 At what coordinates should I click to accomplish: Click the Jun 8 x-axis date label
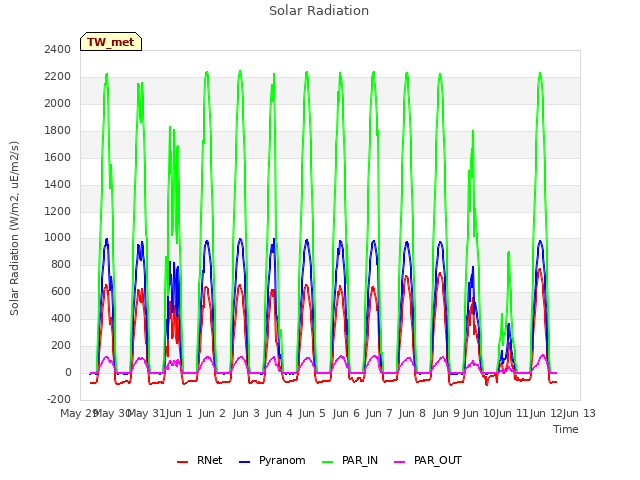click(412, 413)
